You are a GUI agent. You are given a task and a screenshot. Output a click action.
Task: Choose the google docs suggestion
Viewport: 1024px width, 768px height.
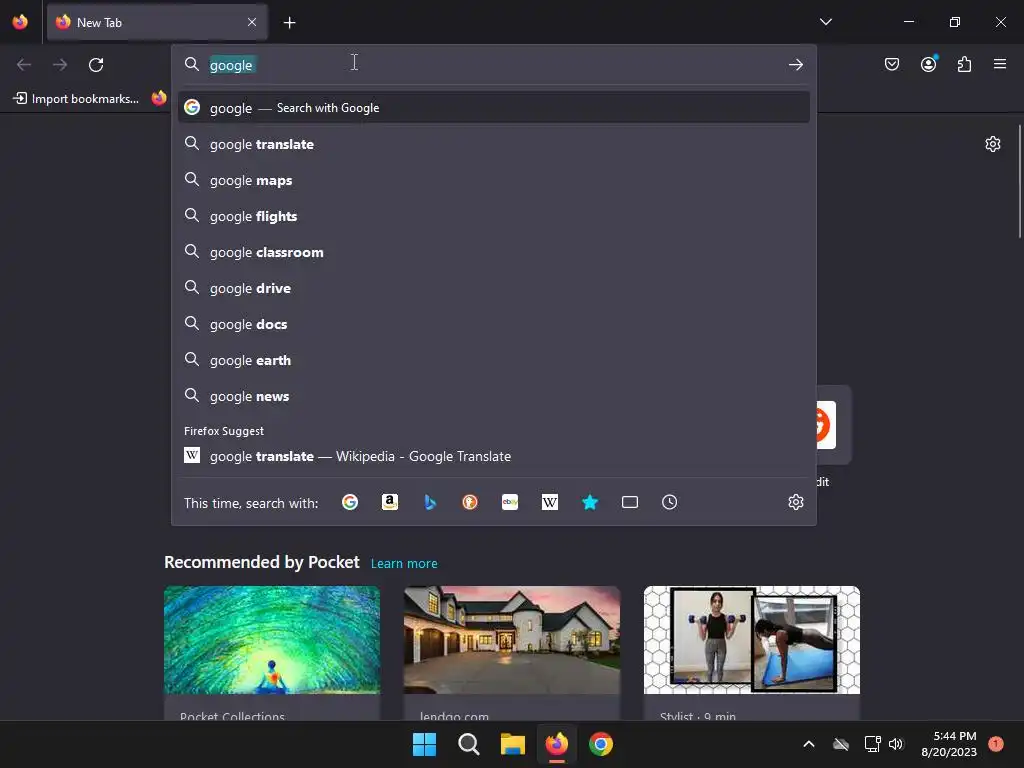coord(494,324)
